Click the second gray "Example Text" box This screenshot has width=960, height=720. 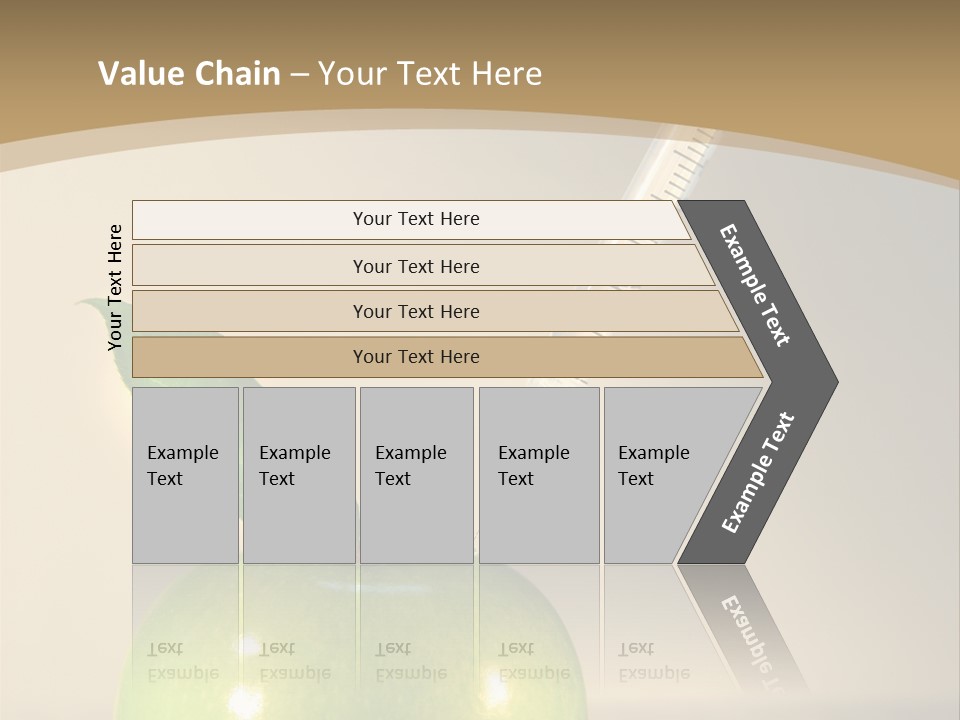point(298,475)
